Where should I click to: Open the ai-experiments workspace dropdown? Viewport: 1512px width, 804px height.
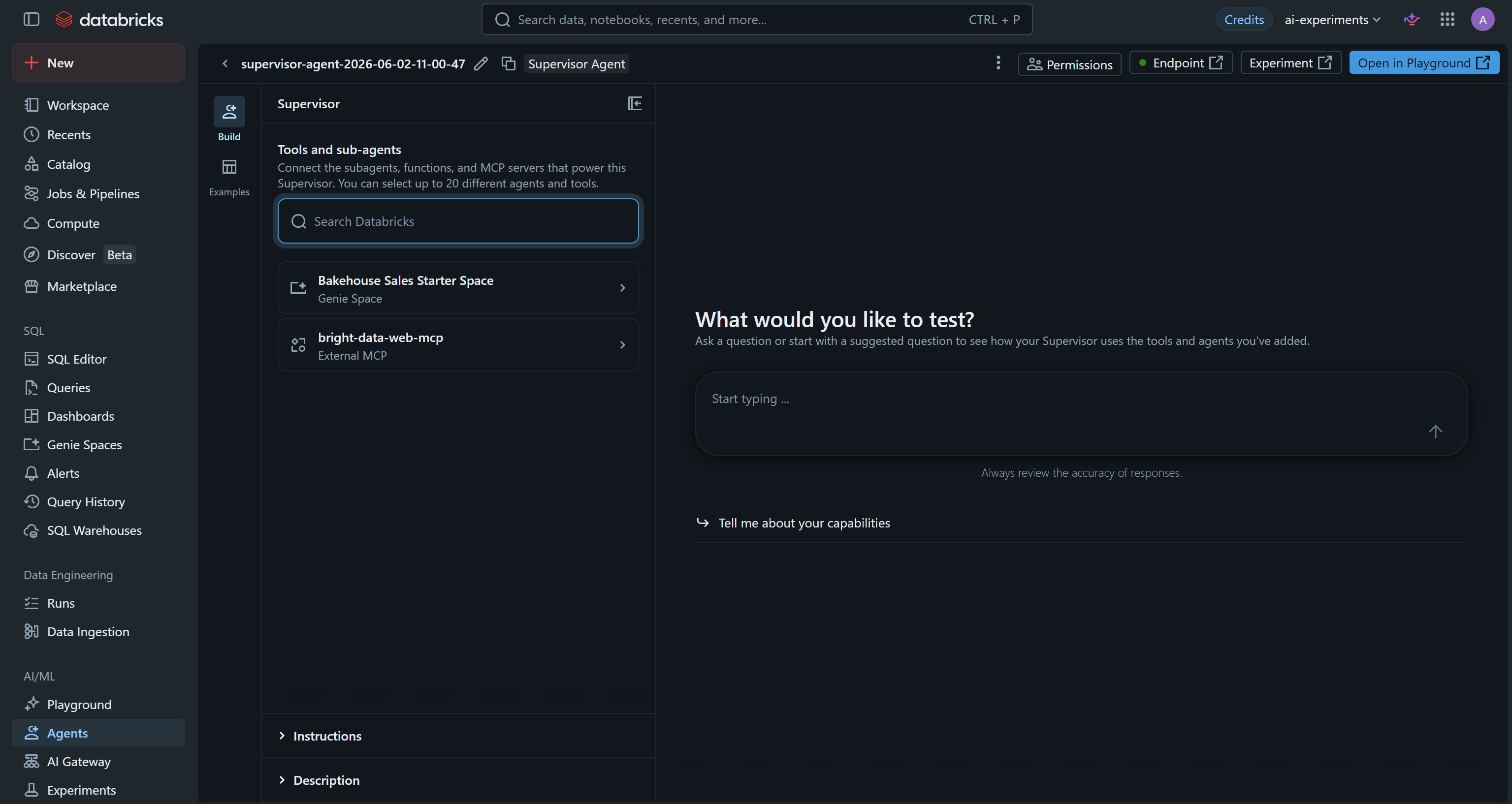click(1332, 19)
